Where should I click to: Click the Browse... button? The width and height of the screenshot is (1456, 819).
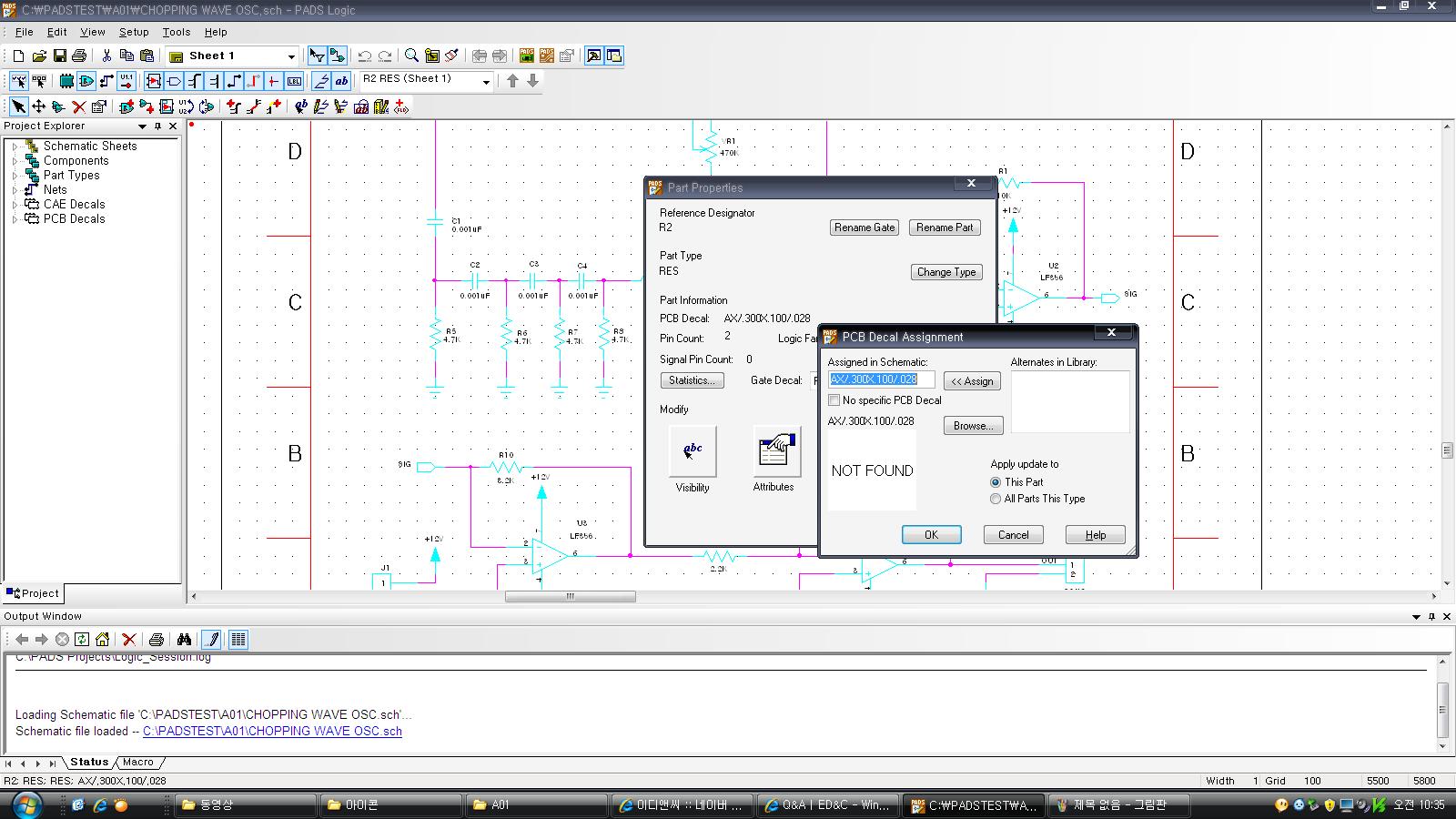pos(973,426)
